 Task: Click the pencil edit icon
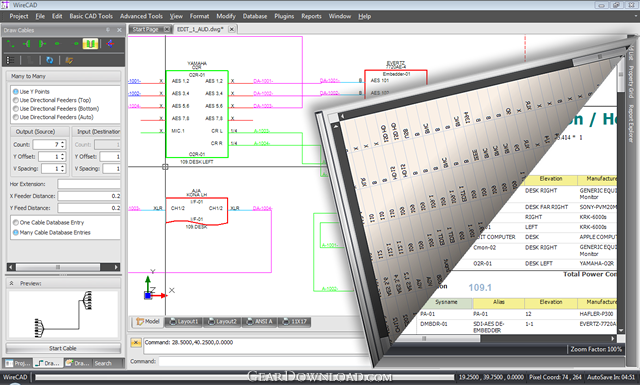(x=69, y=60)
